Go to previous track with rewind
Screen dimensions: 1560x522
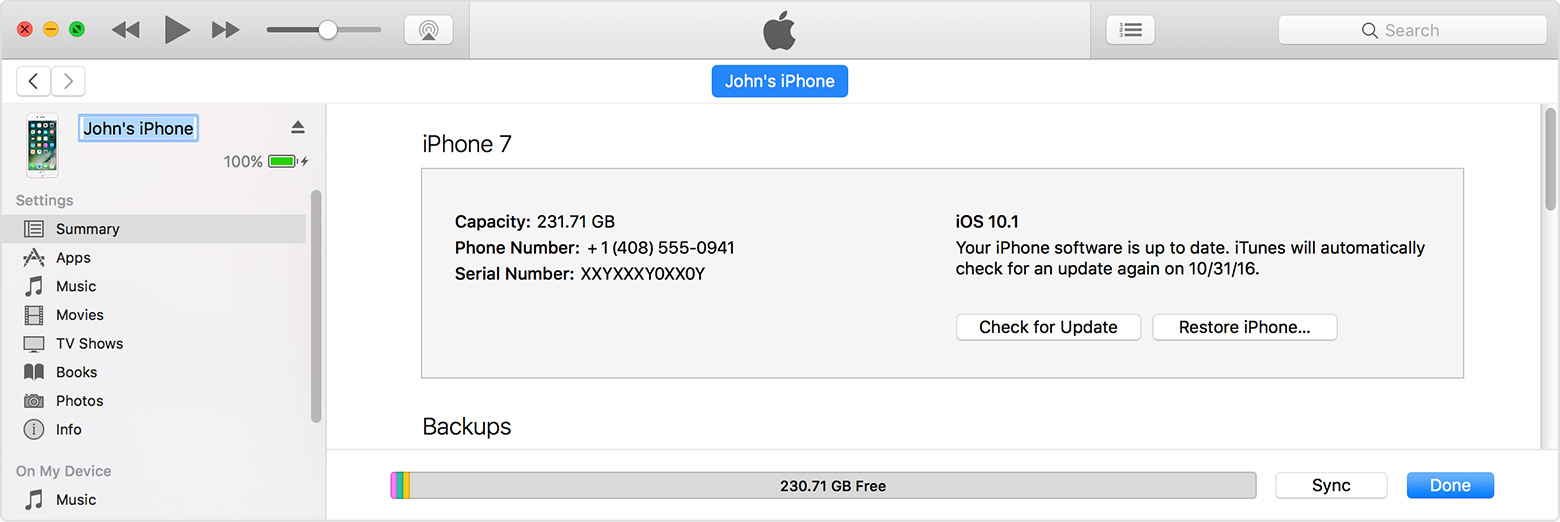[x=126, y=30]
